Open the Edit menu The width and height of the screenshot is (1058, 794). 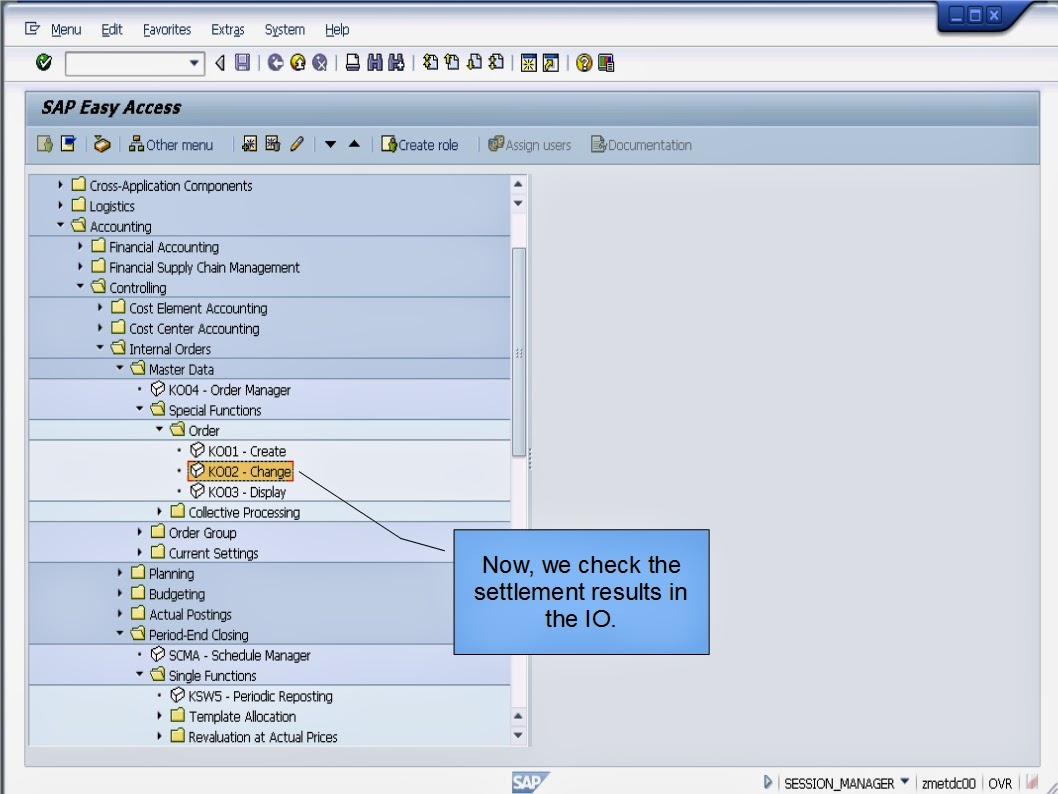tap(111, 30)
